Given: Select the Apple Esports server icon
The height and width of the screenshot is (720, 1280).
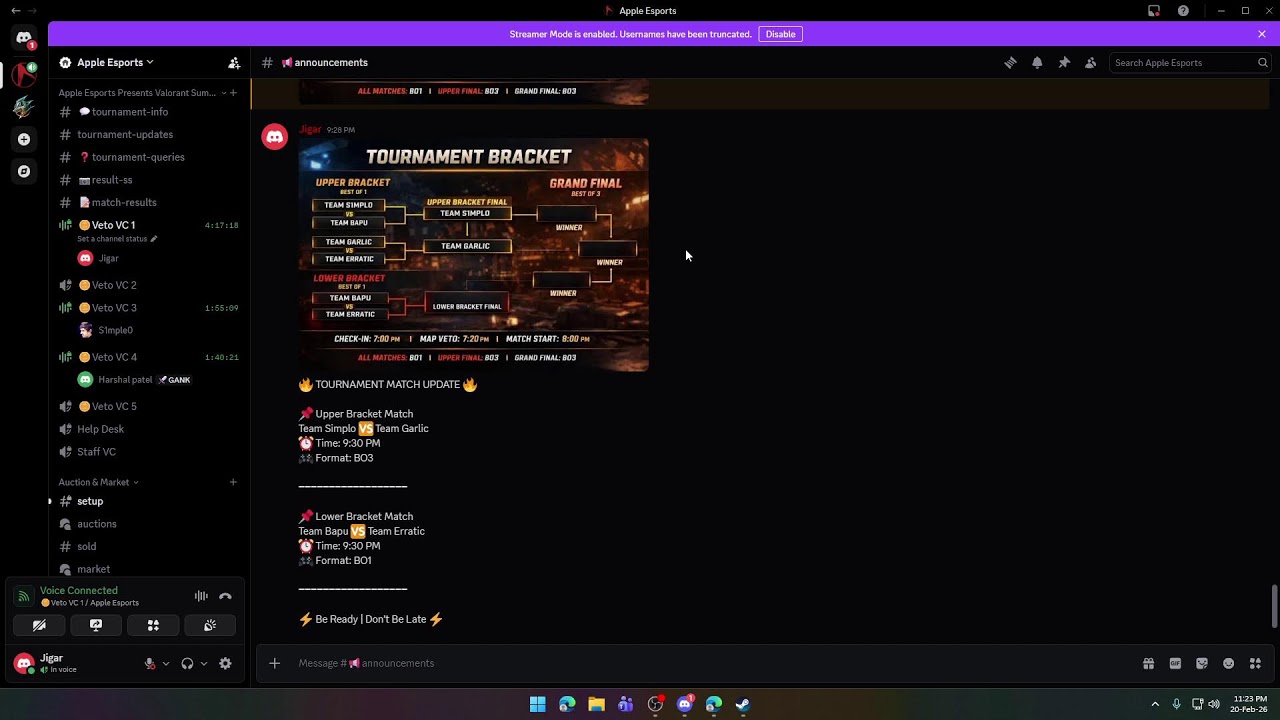Looking at the screenshot, I should click(24, 75).
